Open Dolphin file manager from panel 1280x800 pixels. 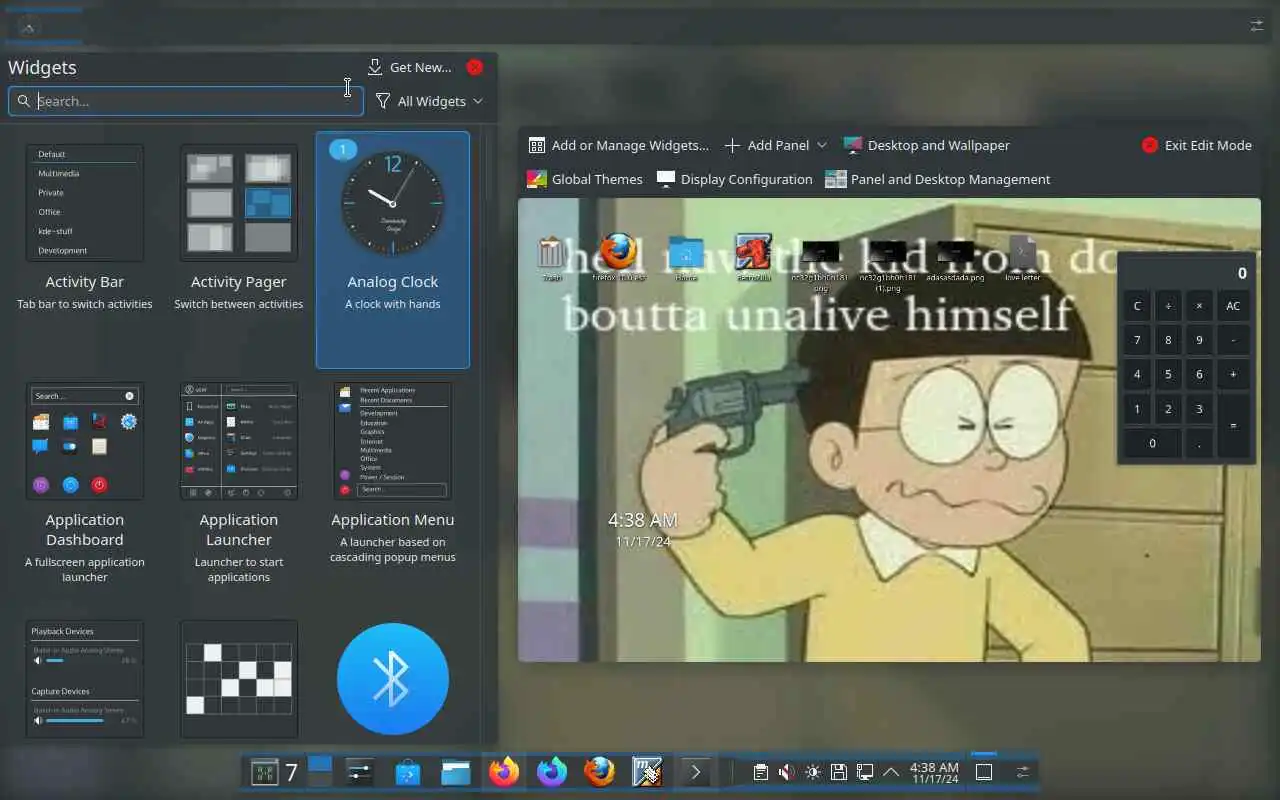456,772
